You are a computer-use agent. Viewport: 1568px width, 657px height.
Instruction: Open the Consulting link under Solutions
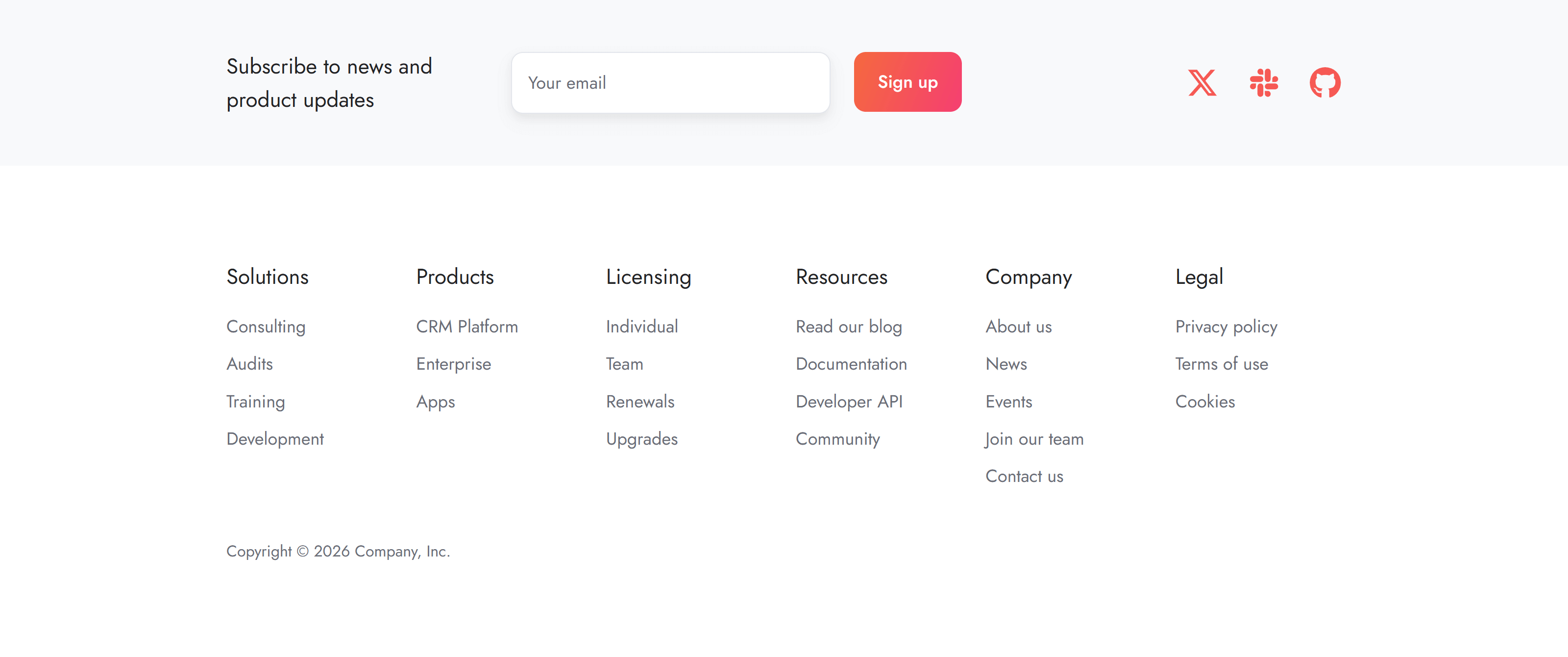(266, 327)
